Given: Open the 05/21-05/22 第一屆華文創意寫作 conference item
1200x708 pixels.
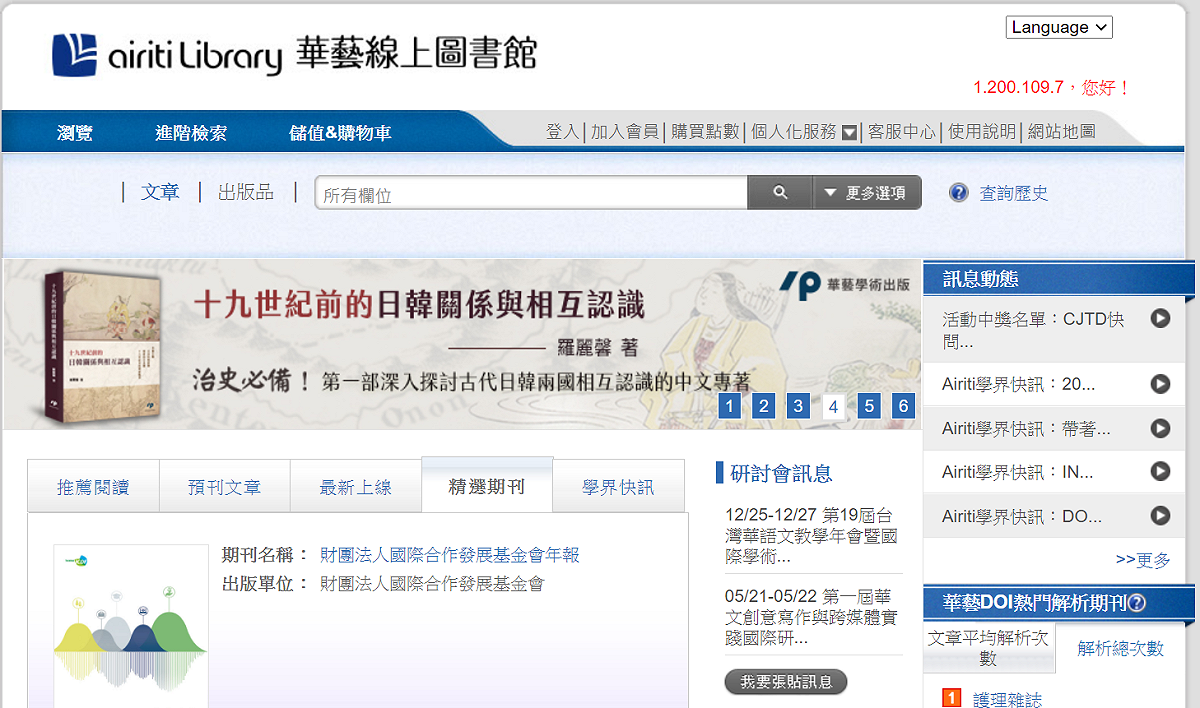Looking at the screenshot, I should coord(811,617).
